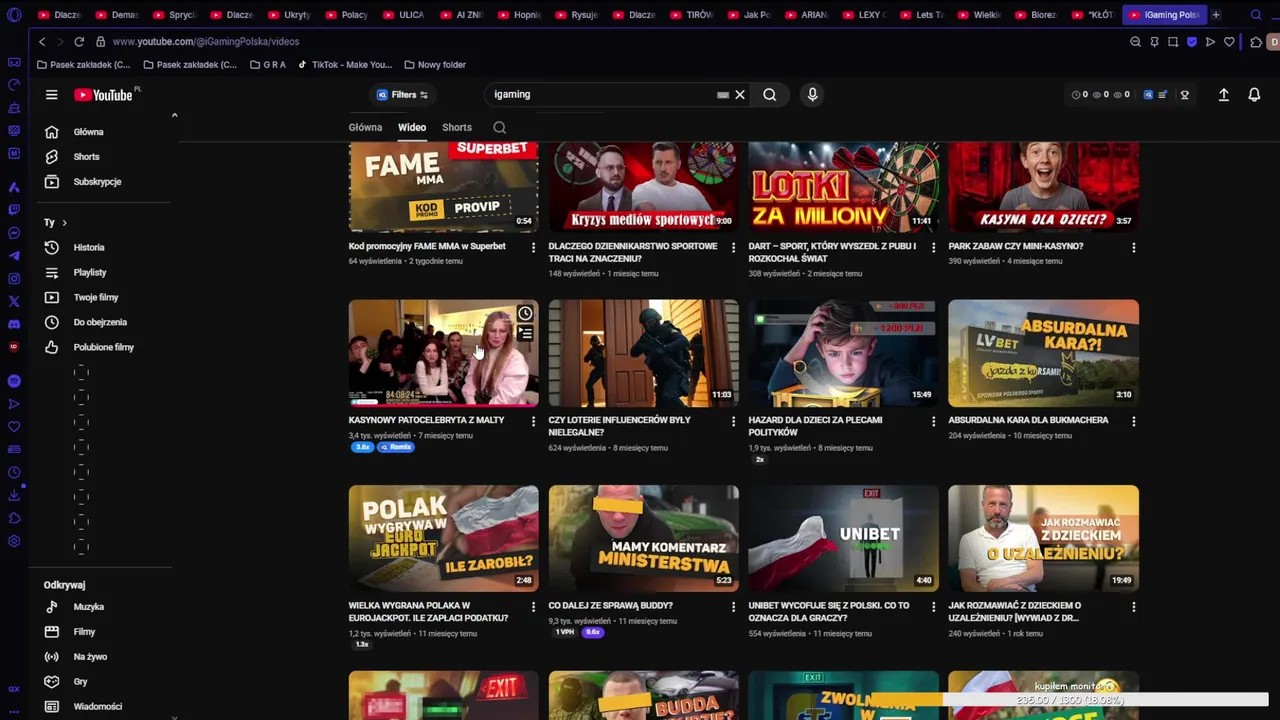Click the upload arrow icon in header
Screen dimensions: 1280x720
[x=1223, y=95]
